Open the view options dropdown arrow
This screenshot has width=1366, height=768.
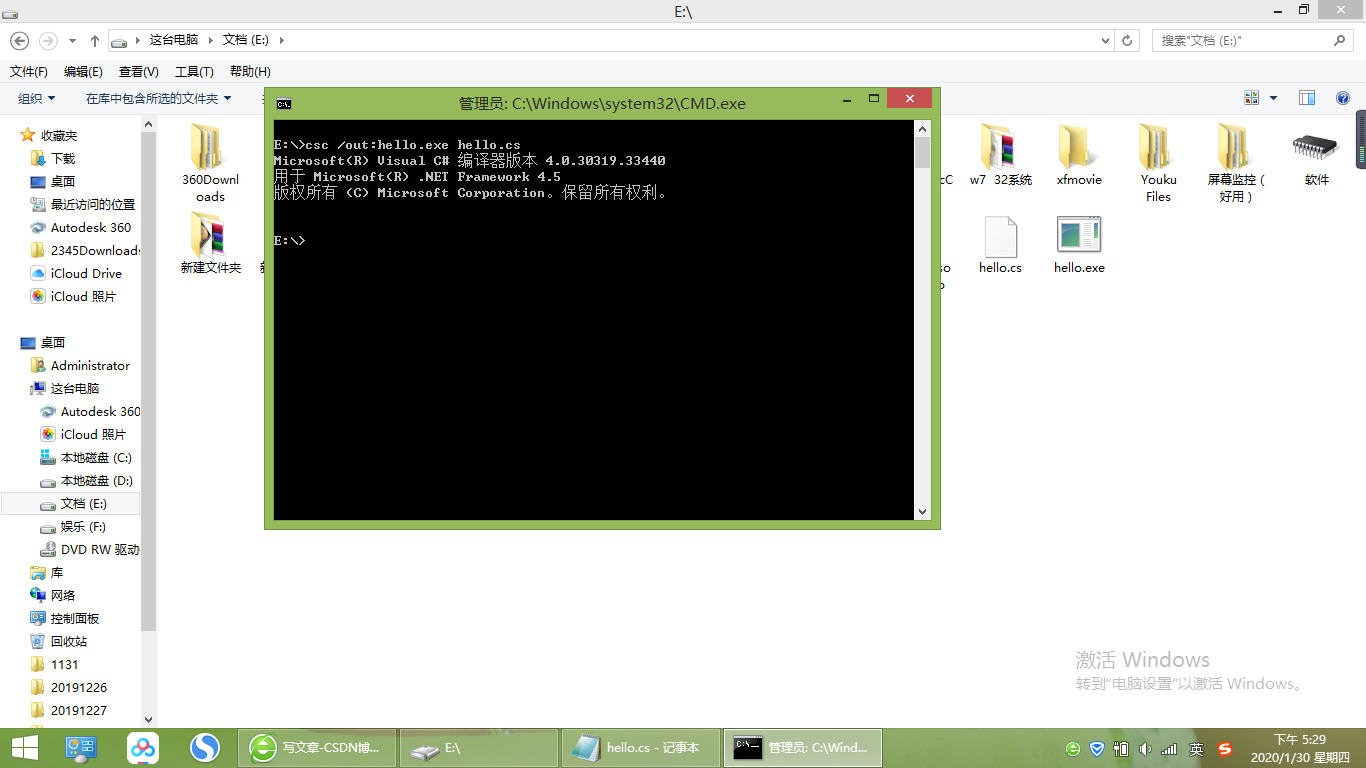point(1273,98)
